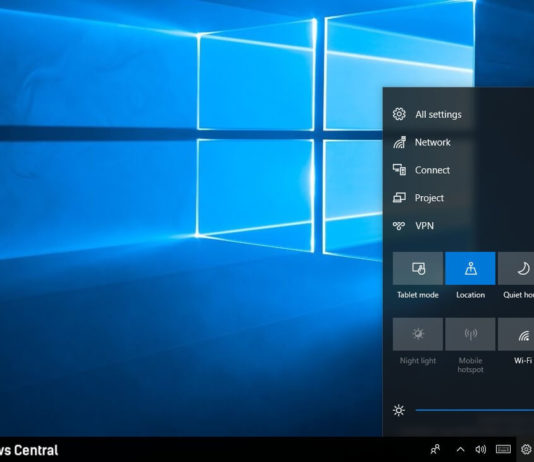Toggle the Quiet hours moon tile
Viewport: 534px width, 462px height.
516,268
